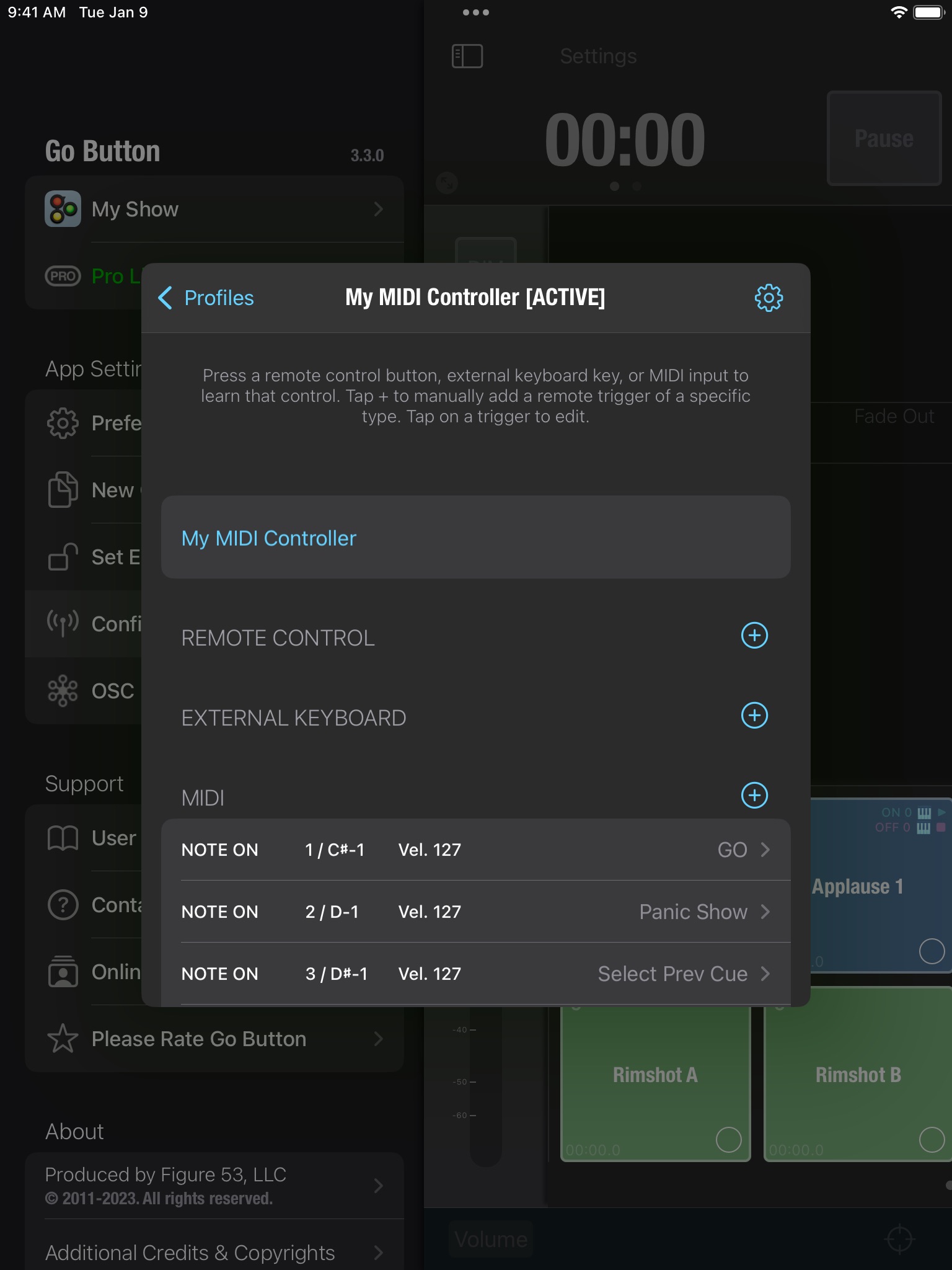The width and height of the screenshot is (952, 1270).
Task: Open the GO note-on trigger chevron
Action: click(x=765, y=850)
